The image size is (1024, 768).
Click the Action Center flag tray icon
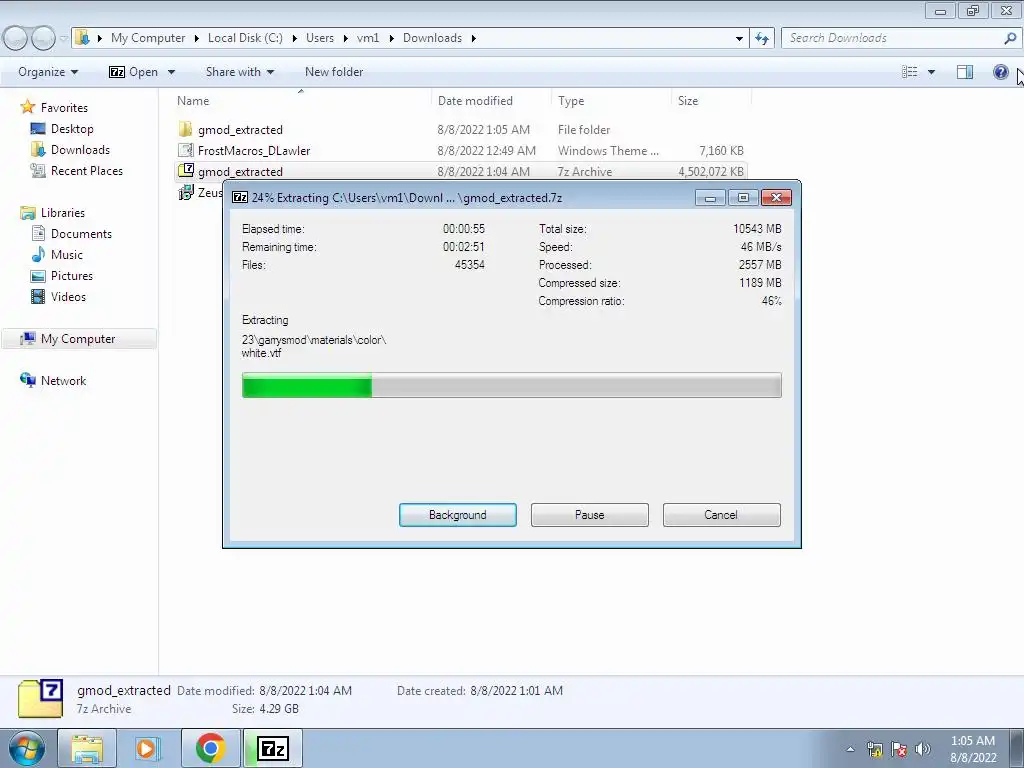point(899,749)
